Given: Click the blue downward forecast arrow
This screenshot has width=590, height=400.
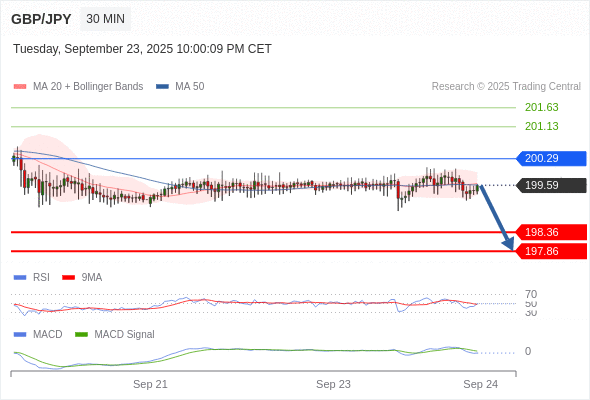Looking at the screenshot, I should [x=496, y=217].
